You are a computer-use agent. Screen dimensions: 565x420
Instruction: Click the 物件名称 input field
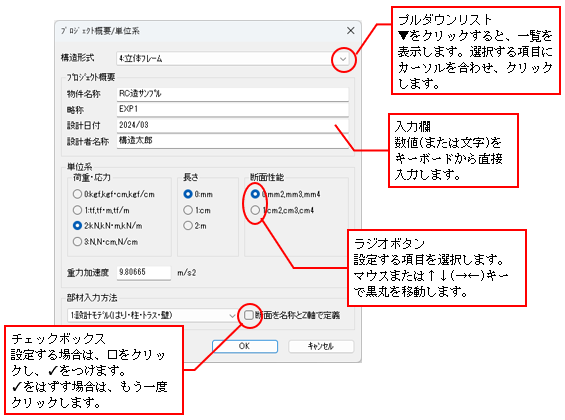233,94
